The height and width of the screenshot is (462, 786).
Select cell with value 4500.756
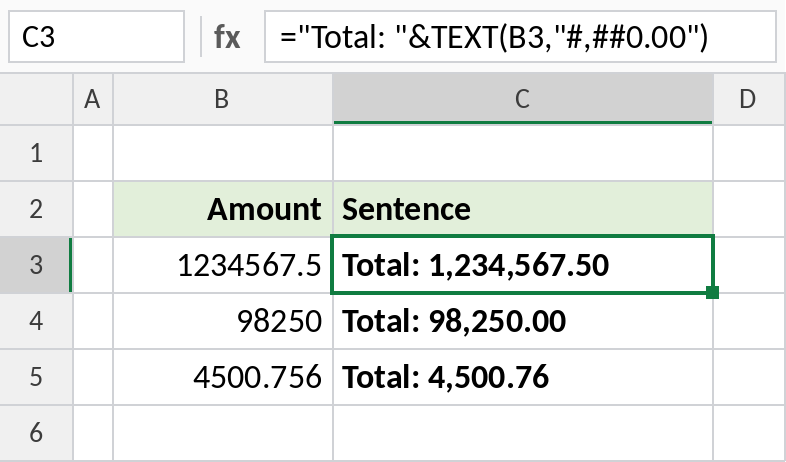(223, 377)
